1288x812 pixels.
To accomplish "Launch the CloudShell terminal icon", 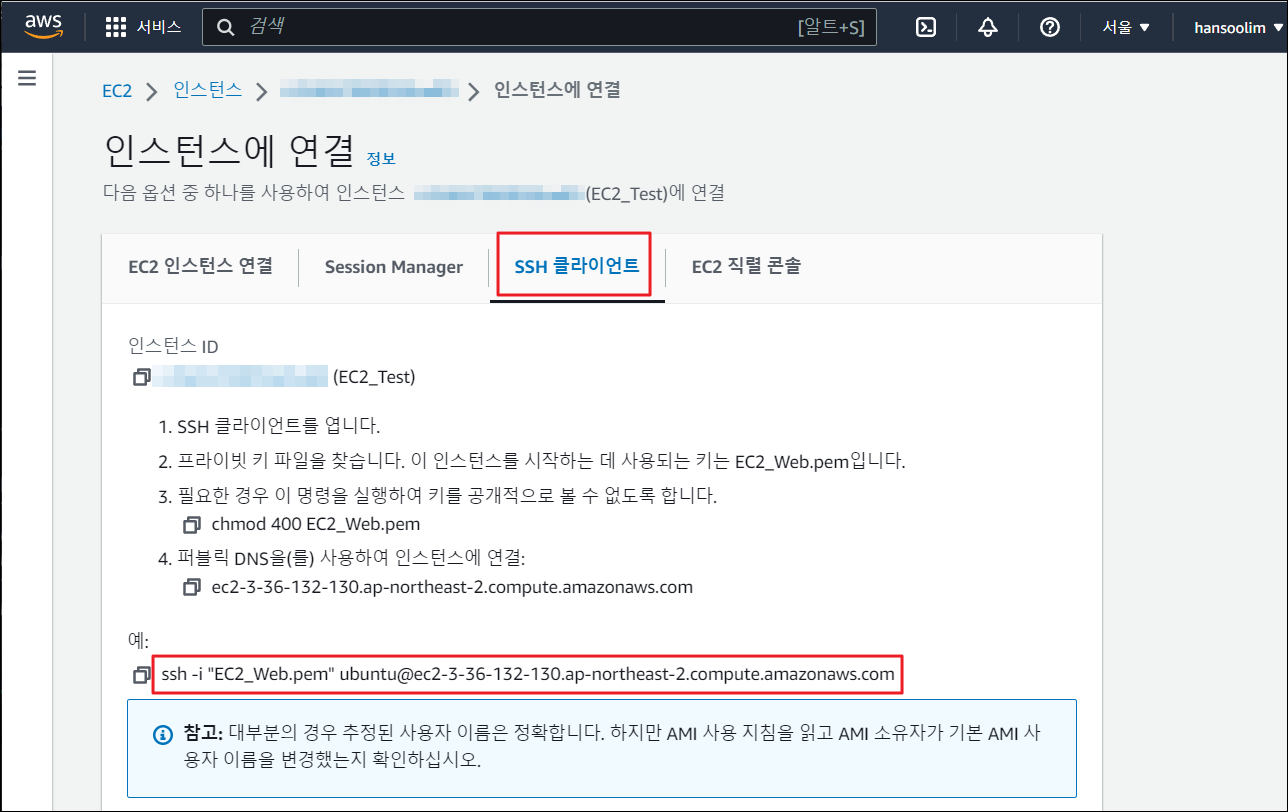I will [926, 27].
